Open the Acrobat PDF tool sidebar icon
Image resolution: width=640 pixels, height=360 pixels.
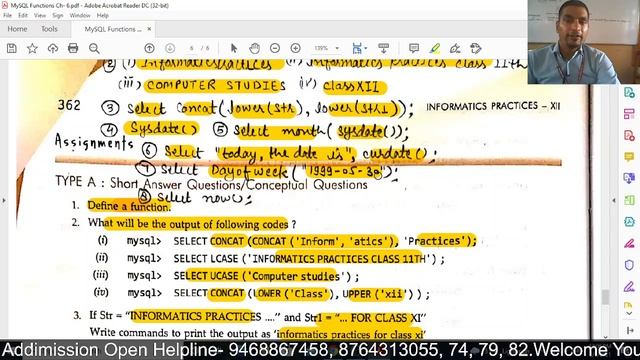[629, 222]
